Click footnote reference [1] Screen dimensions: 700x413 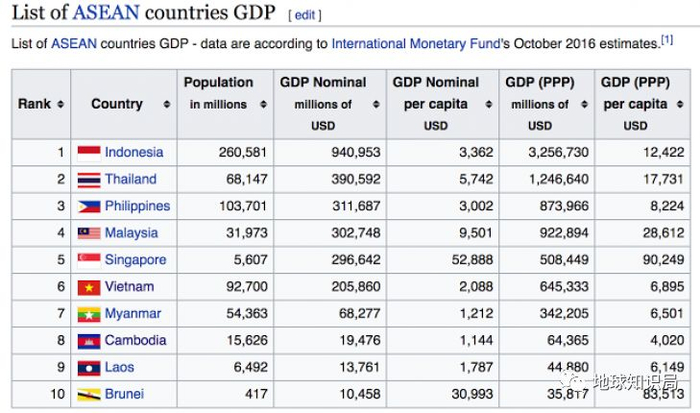point(667,41)
